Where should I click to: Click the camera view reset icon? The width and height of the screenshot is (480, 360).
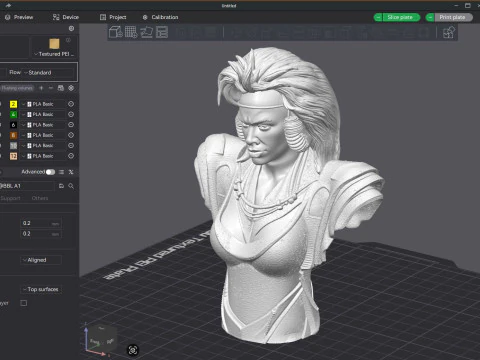coord(133,350)
